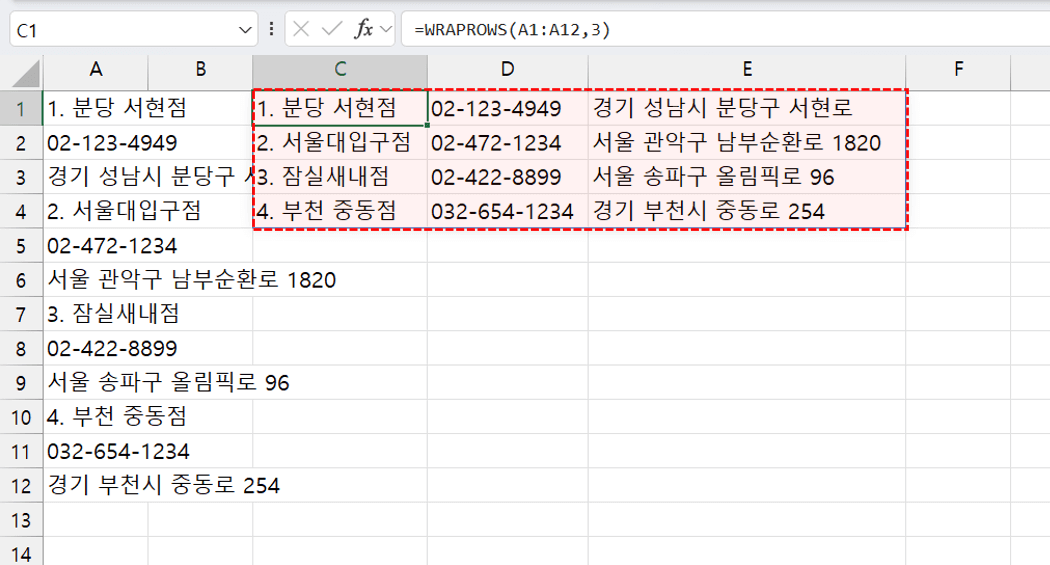
Task: Cancel the formula entry with the X icon
Action: [301, 29]
